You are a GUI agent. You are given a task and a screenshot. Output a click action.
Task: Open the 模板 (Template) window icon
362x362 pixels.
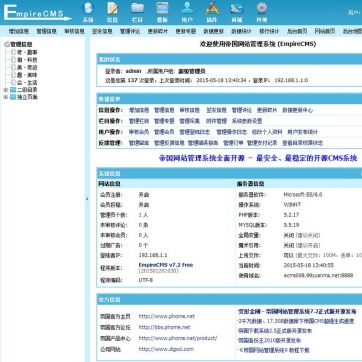click(162, 8)
